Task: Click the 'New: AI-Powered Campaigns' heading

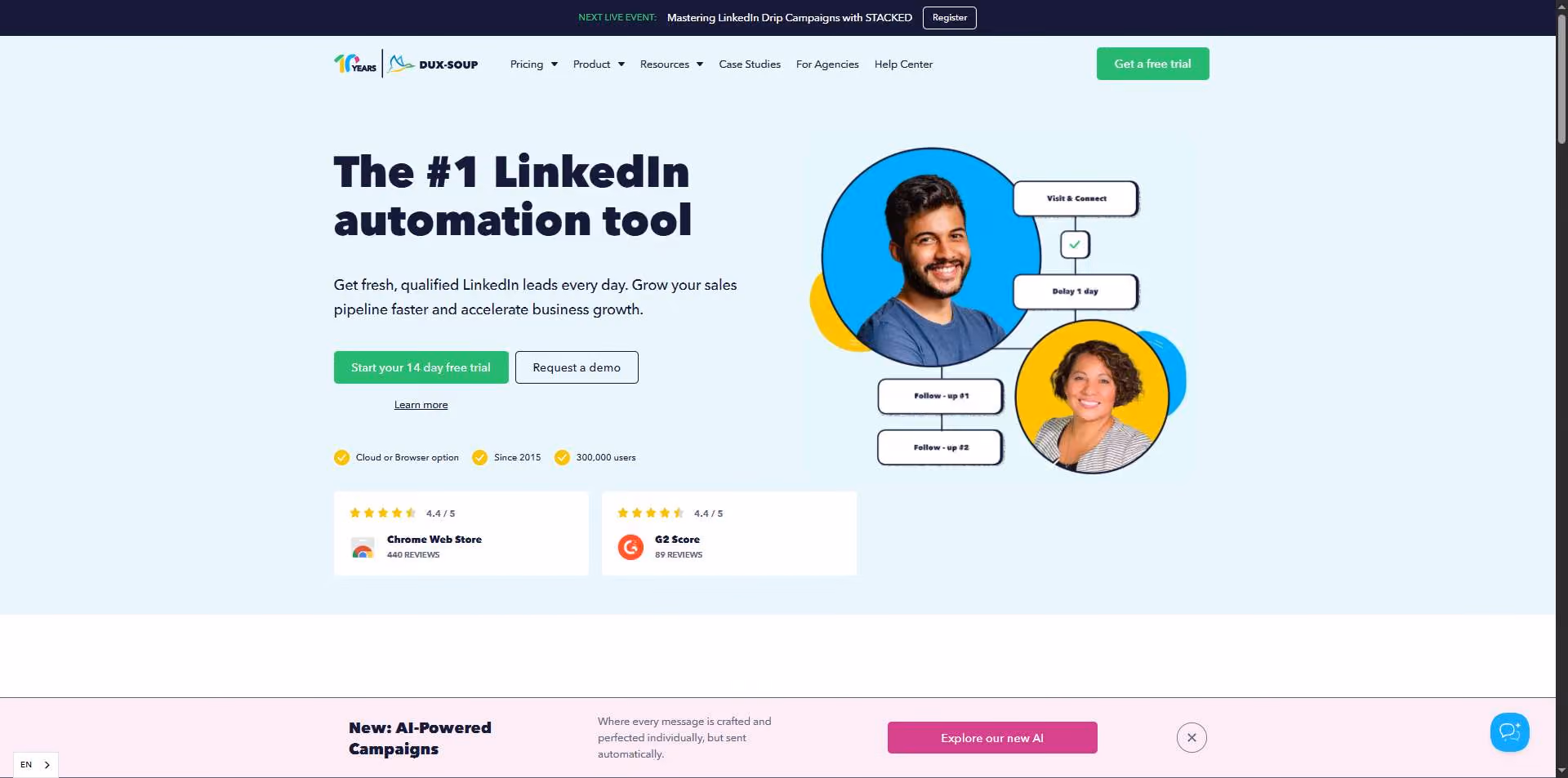Action: [x=420, y=738]
